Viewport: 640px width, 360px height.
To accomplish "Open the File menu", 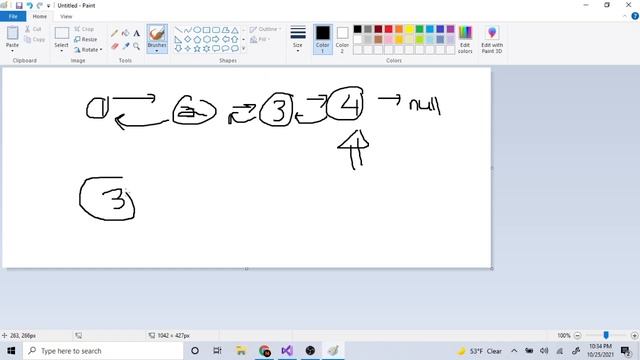I will point(13,16).
